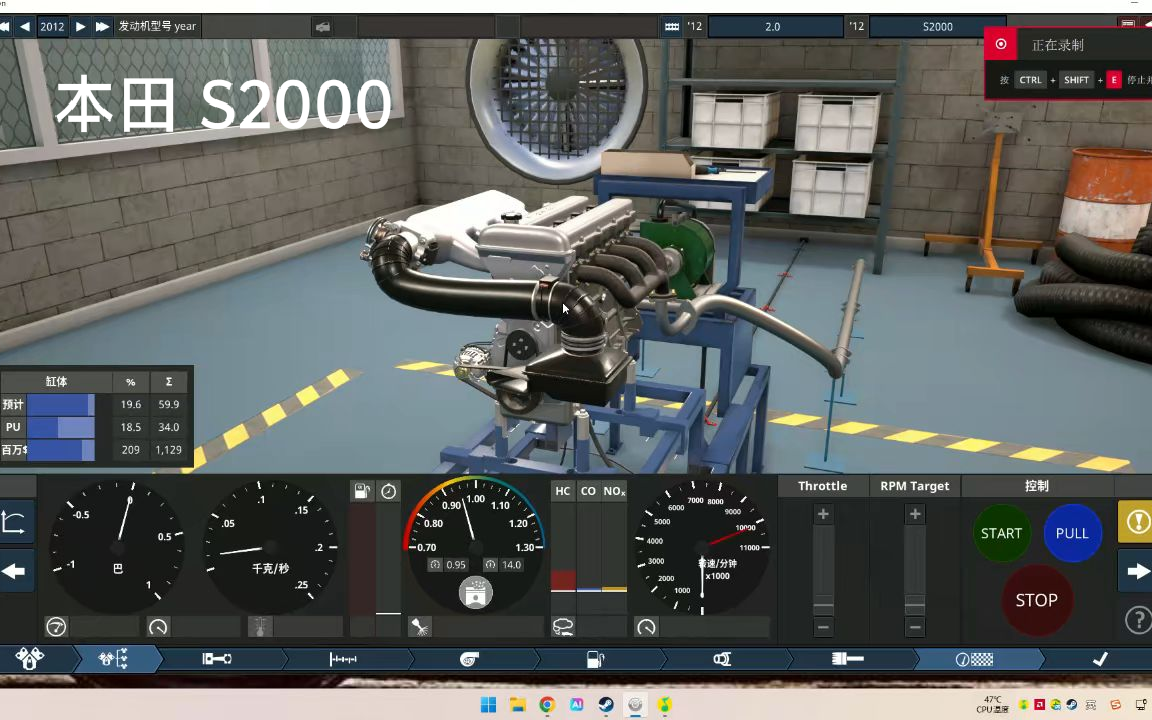Increase throttle with the plus button

(823, 514)
